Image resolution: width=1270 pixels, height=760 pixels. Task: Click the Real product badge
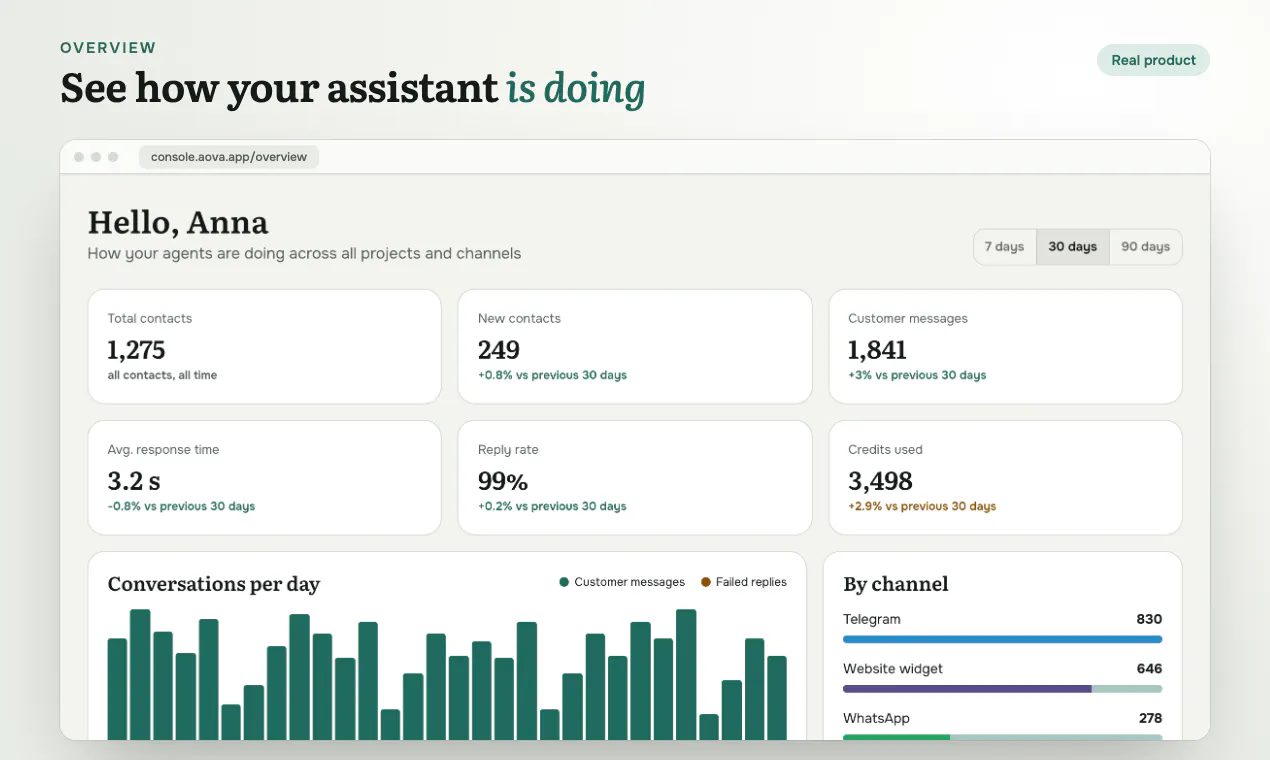[x=1153, y=60]
